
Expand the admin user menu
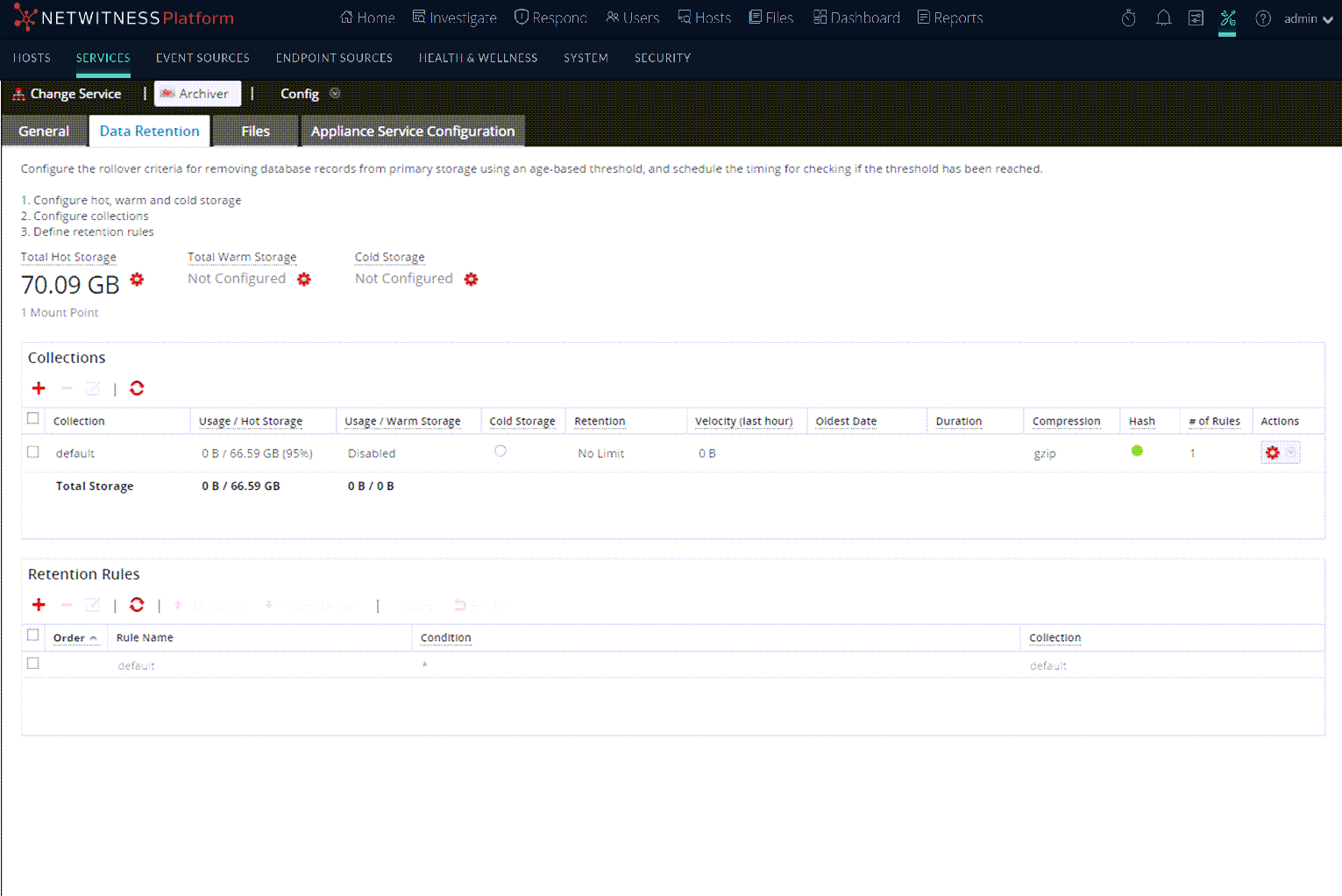[x=1308, y=18]
